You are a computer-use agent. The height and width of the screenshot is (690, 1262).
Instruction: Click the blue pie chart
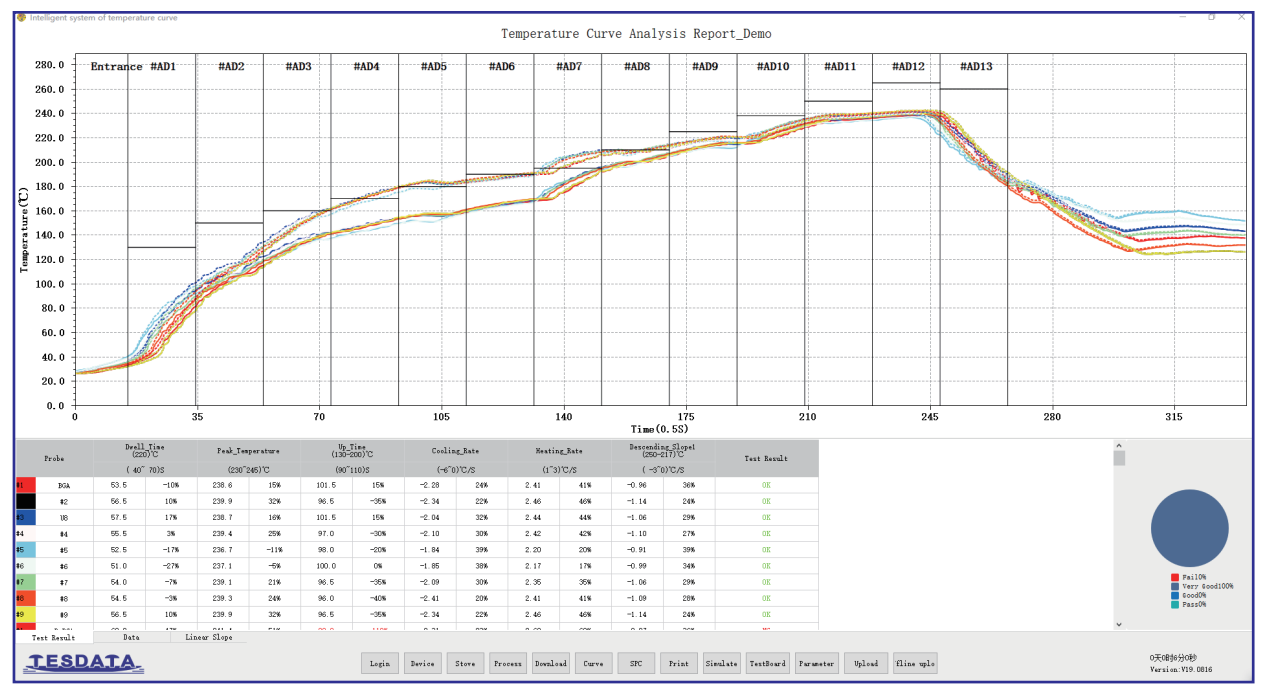coord(1189,530)
